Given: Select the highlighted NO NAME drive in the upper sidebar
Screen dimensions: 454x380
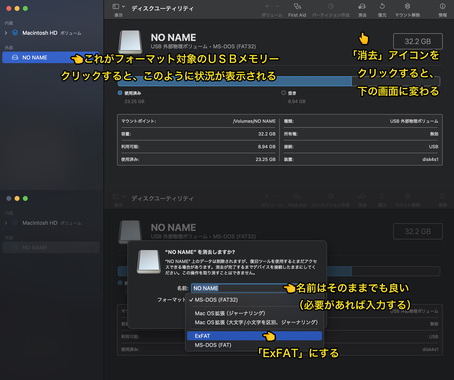Looking at the screenshot, I should point(51,57).
